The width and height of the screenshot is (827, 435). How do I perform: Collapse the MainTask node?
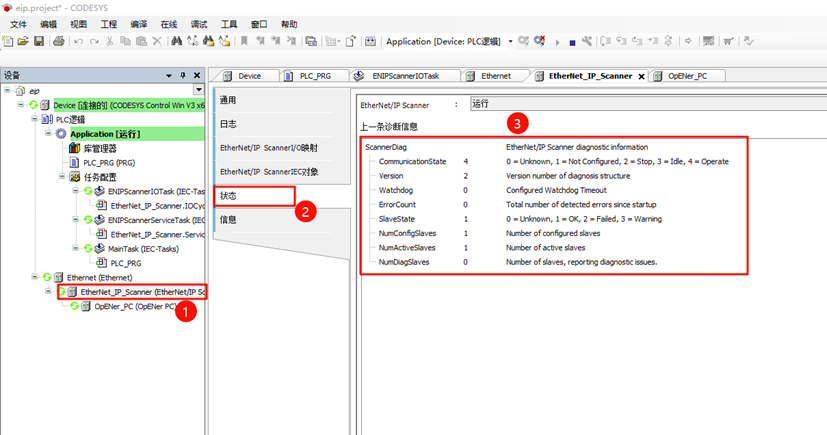coord(76,248)
